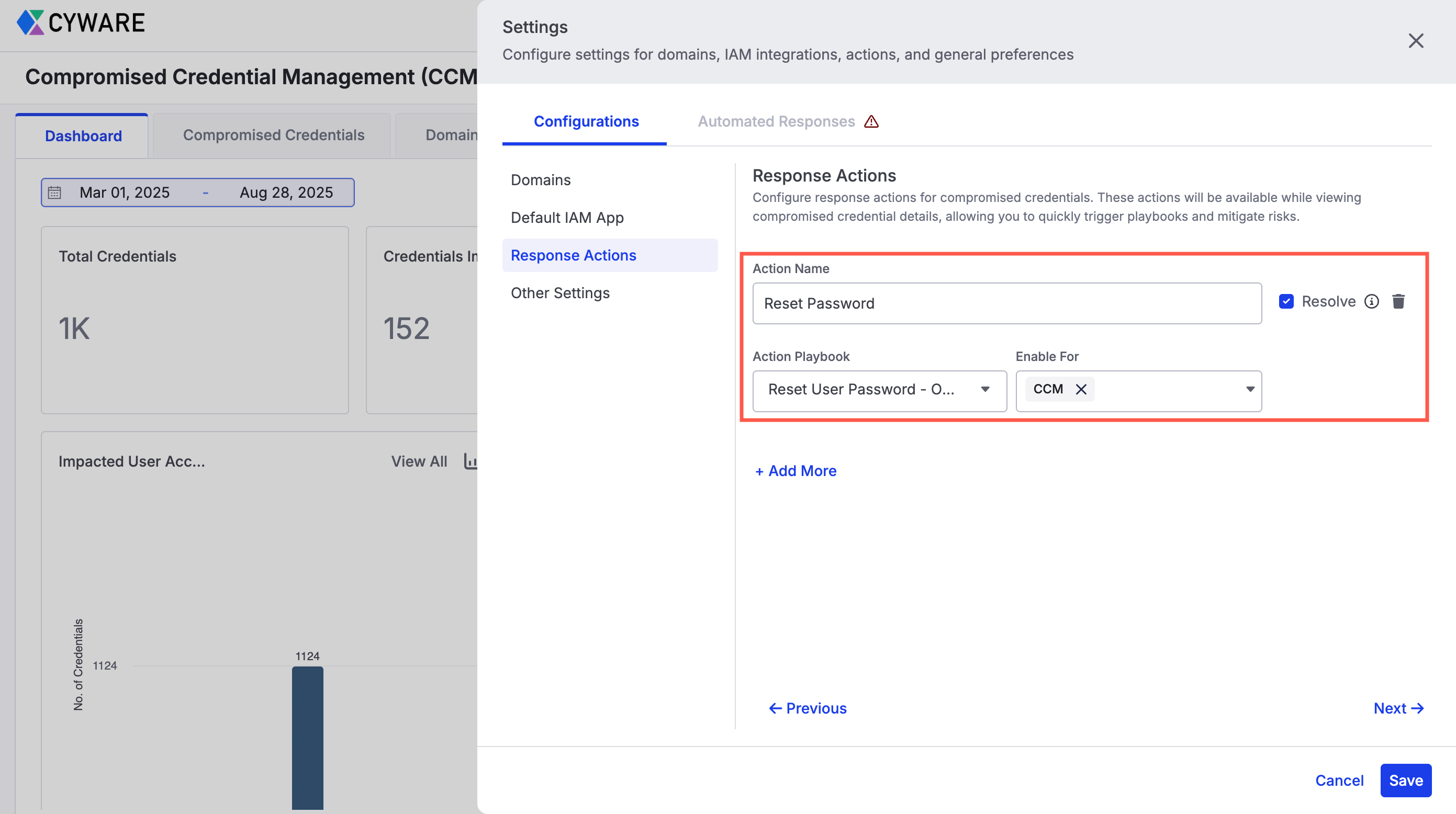Switch to the Automated Responses tab
This screenshot has height=814, width=1456.
click(776, 121)
